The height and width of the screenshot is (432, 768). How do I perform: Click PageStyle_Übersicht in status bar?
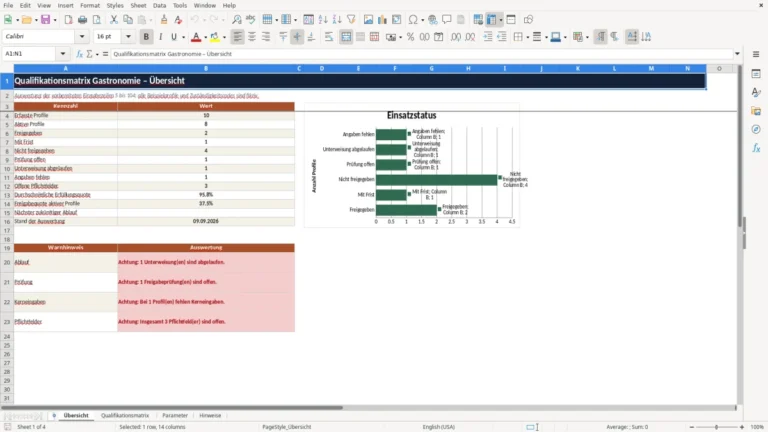pos(287,427)
